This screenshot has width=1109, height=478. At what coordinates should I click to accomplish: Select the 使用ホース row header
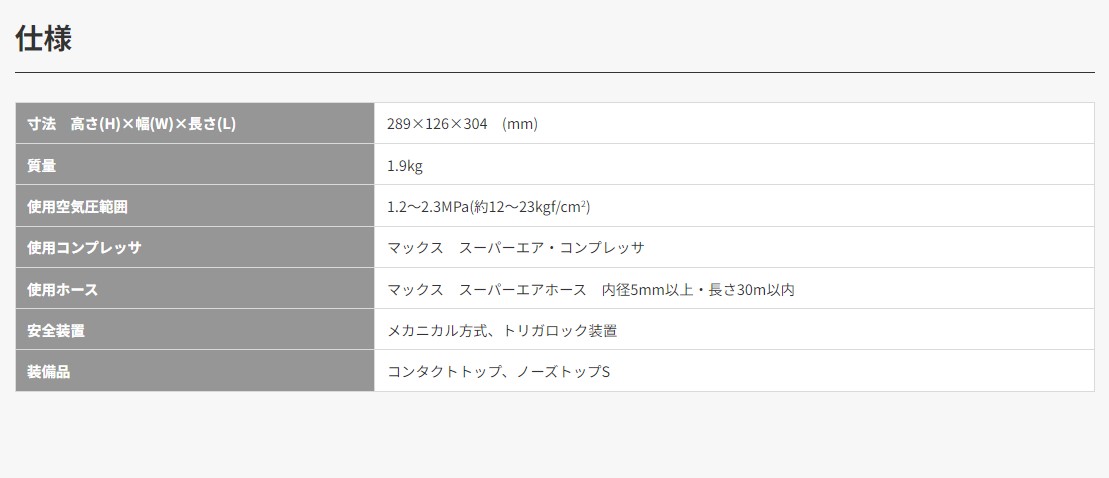(x=195, y=288)
